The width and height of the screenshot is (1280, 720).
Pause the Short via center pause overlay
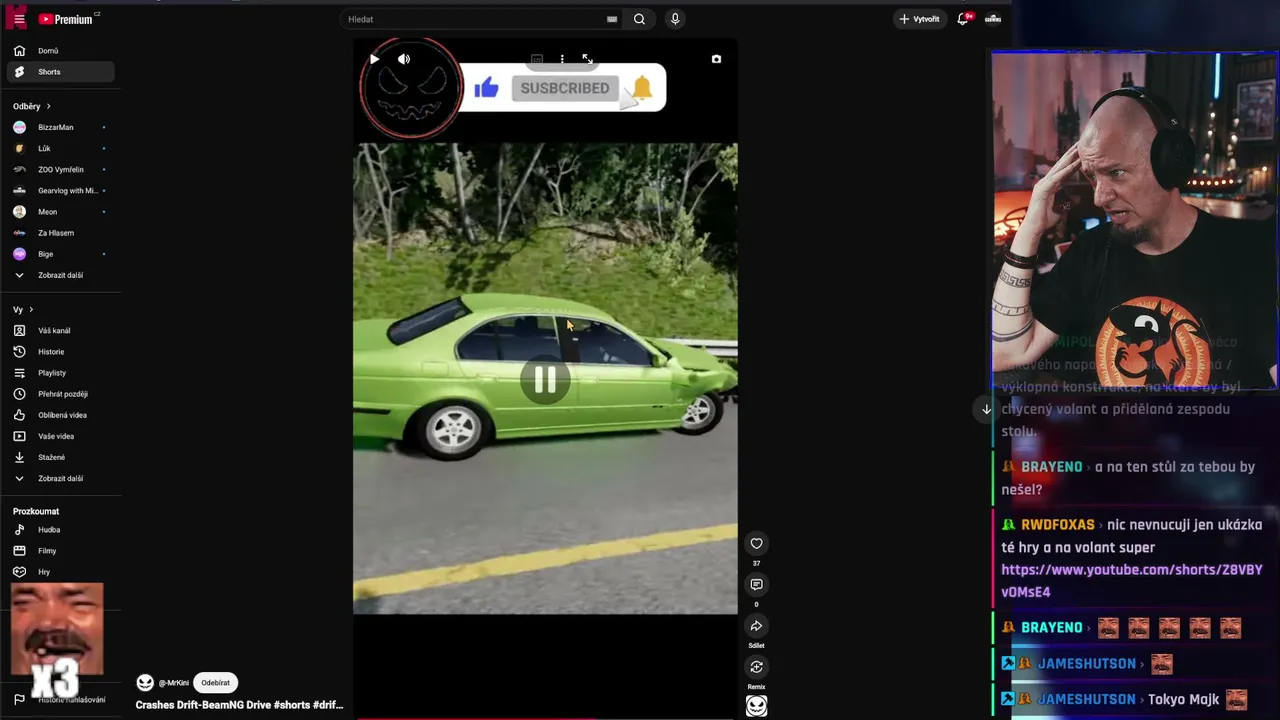coord(545,380)
